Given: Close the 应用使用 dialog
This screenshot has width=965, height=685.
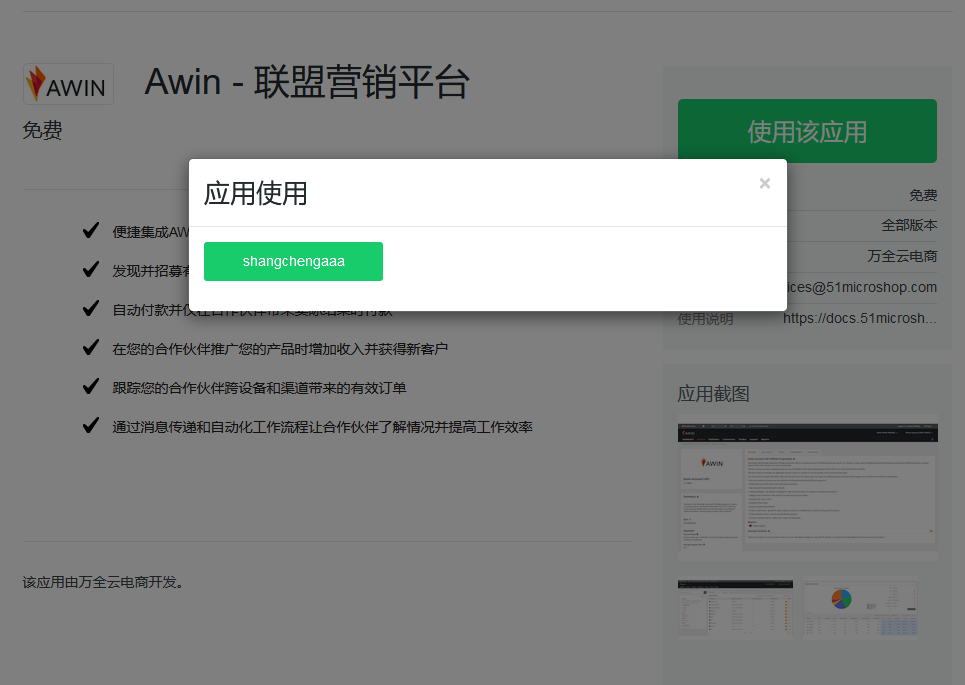Looking at the screenshot, I should 764,183.
